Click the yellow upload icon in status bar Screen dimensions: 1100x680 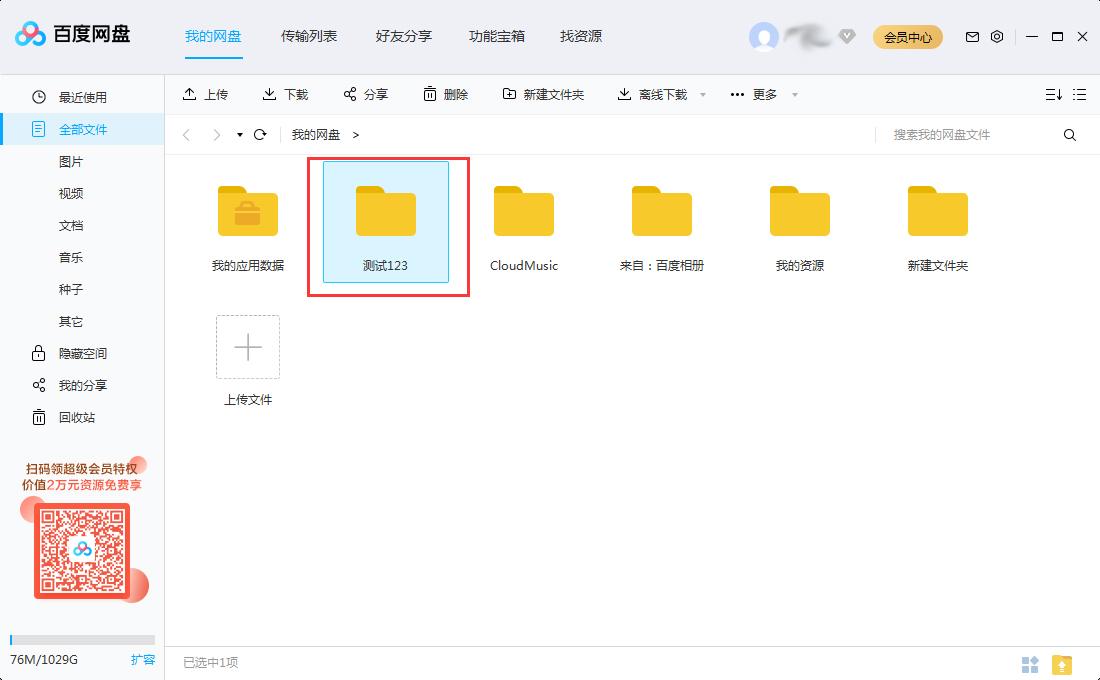tap(1062, 664)
